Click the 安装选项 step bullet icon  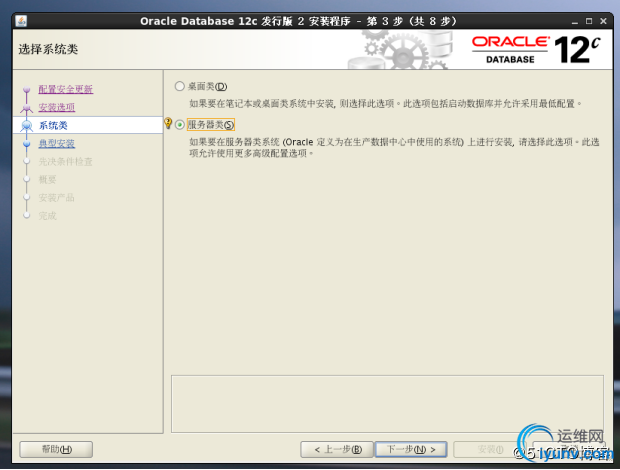tap(26, 108)
